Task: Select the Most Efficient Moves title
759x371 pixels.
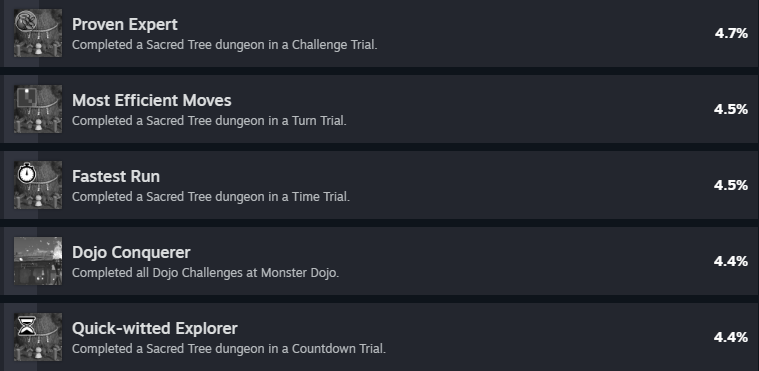Action: pyautogui.click(x=152, y=100)
